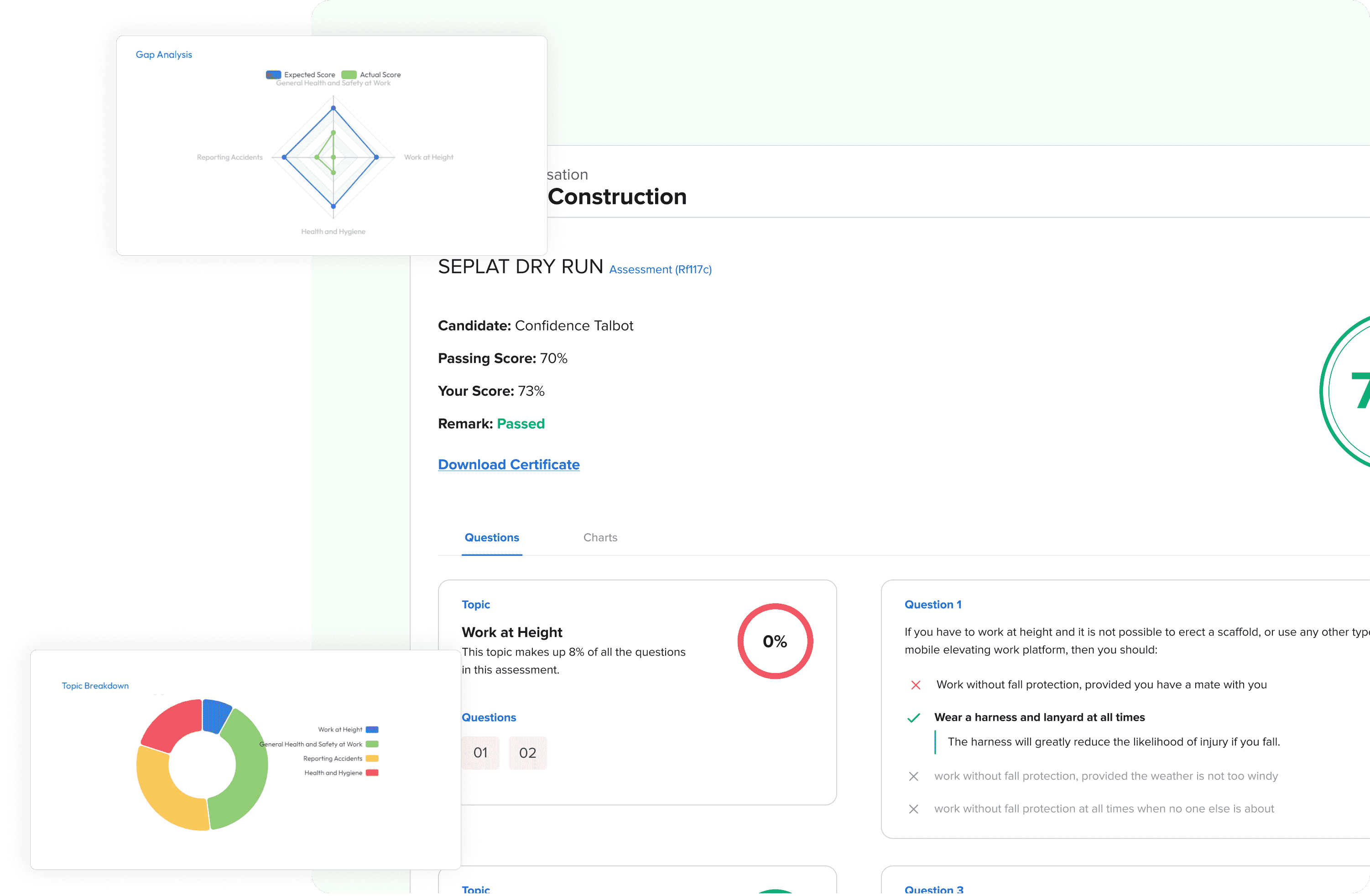Toggle Expected Score legend swatch in Gap Analysis
The height and width of the screenshot is (896, 1370).
tap(273, 75)
